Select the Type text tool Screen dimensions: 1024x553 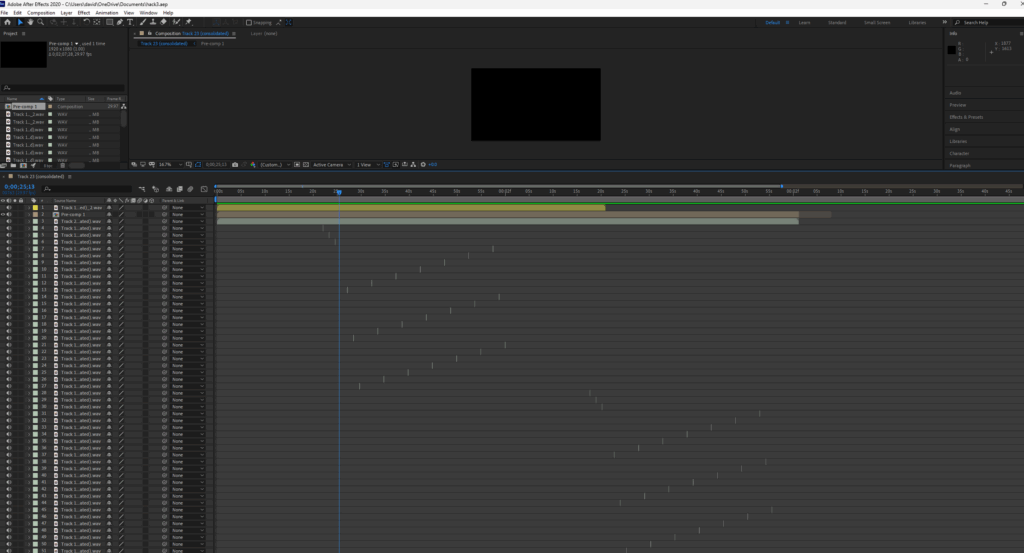[130, 22]
